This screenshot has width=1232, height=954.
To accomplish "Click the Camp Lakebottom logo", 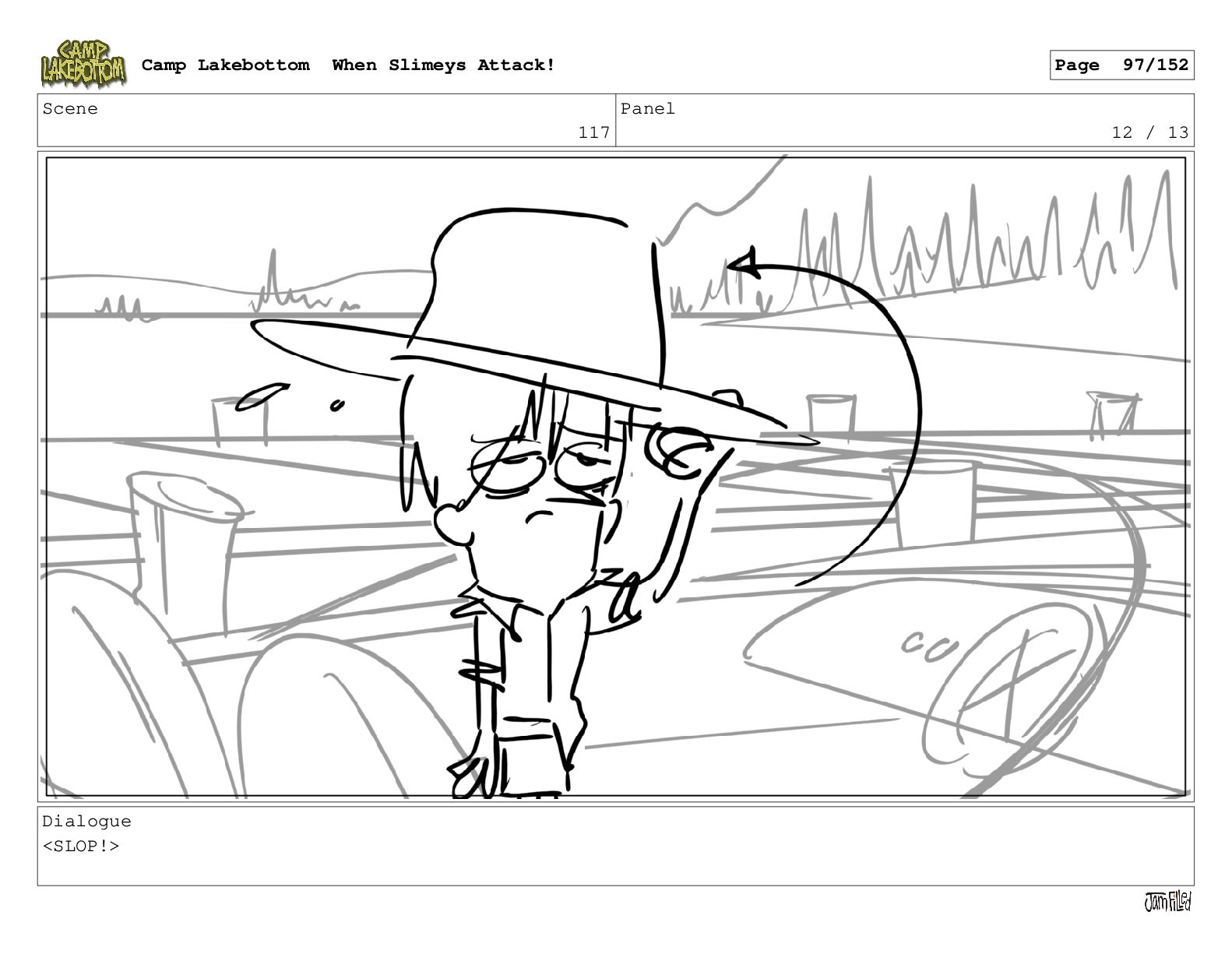I will (83, 64).
